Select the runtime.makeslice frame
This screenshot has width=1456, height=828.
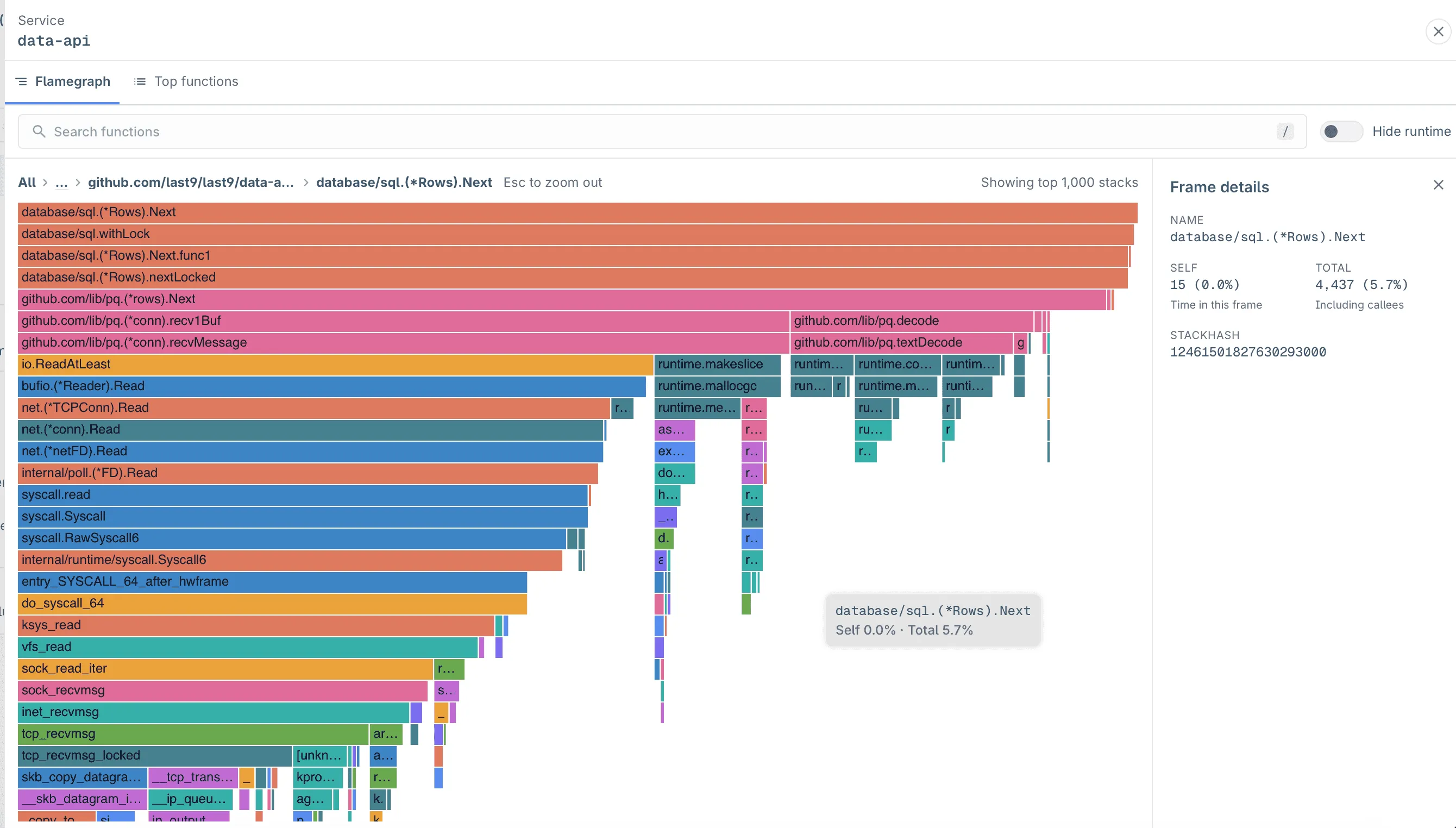click(x=718, y=365)
